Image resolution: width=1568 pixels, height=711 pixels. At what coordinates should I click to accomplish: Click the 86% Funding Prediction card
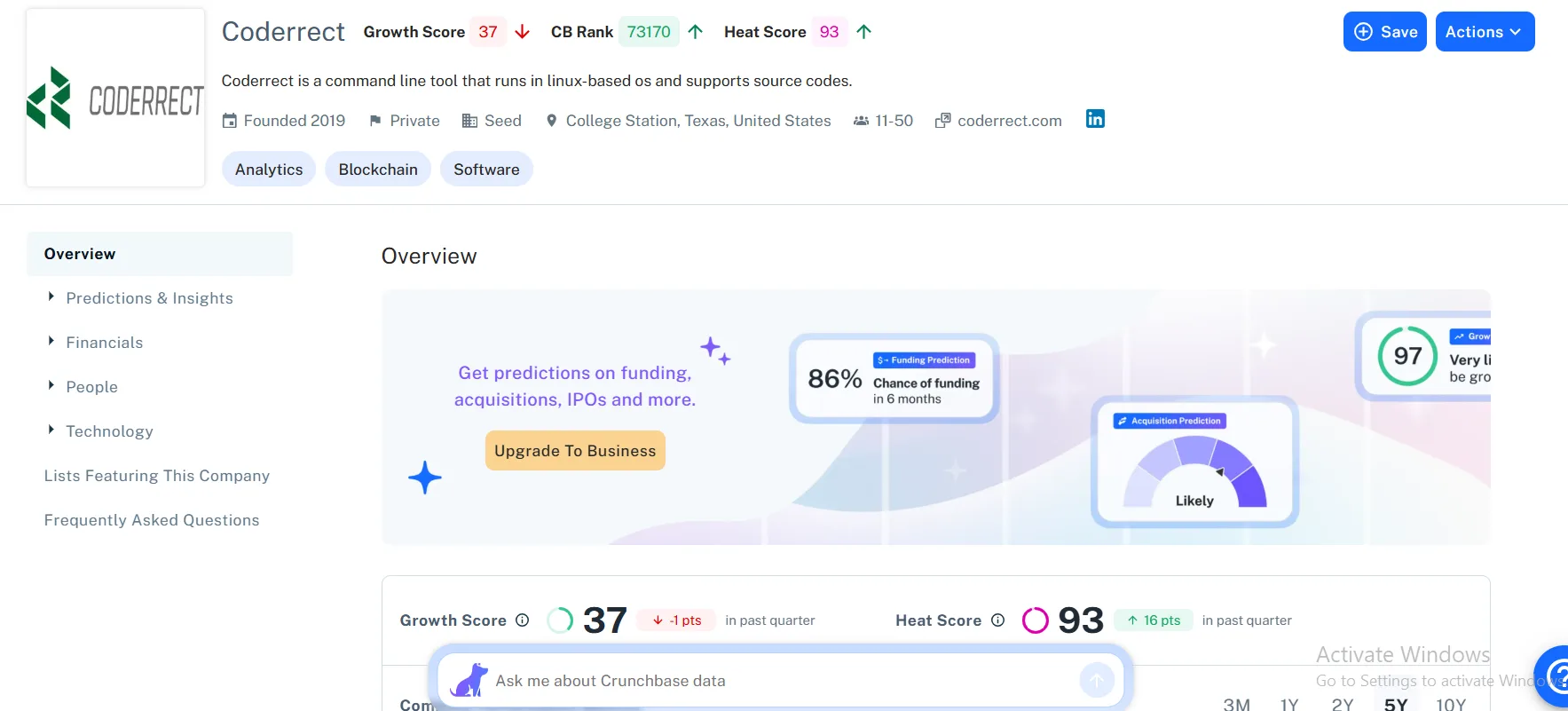click(x=894, y=379)
